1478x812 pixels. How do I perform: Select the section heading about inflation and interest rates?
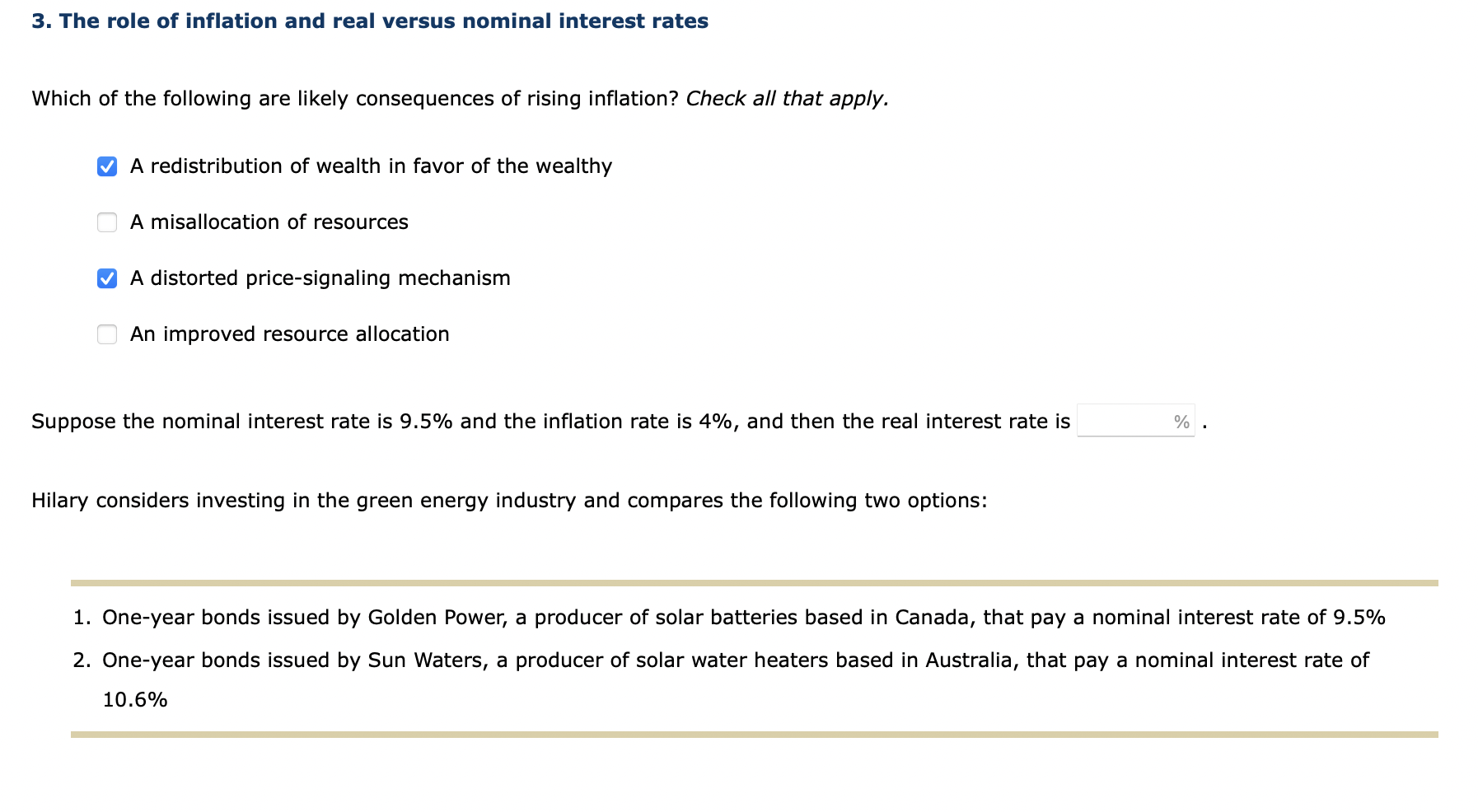(369, 21)
